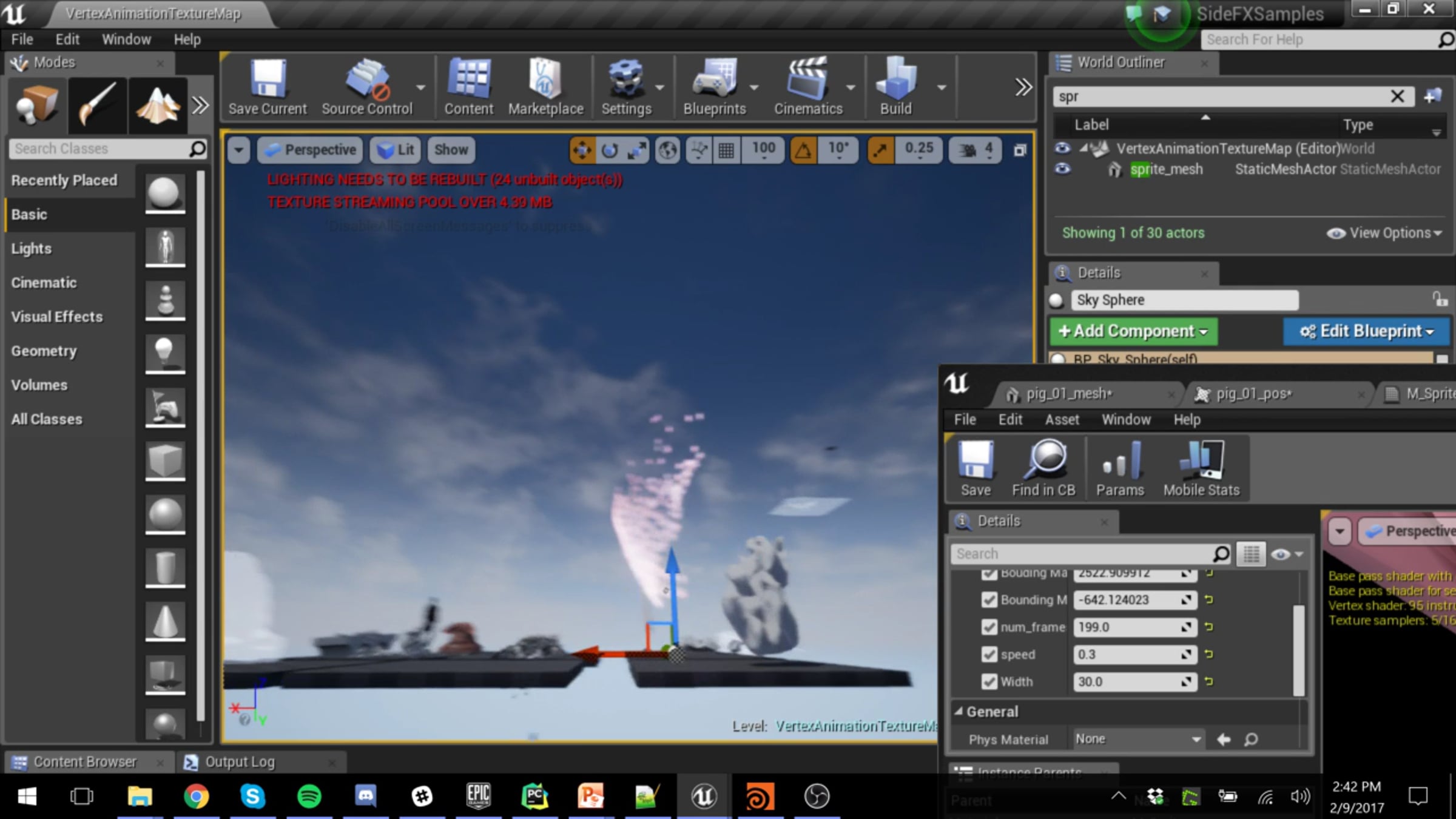This screenshot has width=1456, height=819.
Task: Open Google Chrome from the taskbar
Action: coord(196,796)
